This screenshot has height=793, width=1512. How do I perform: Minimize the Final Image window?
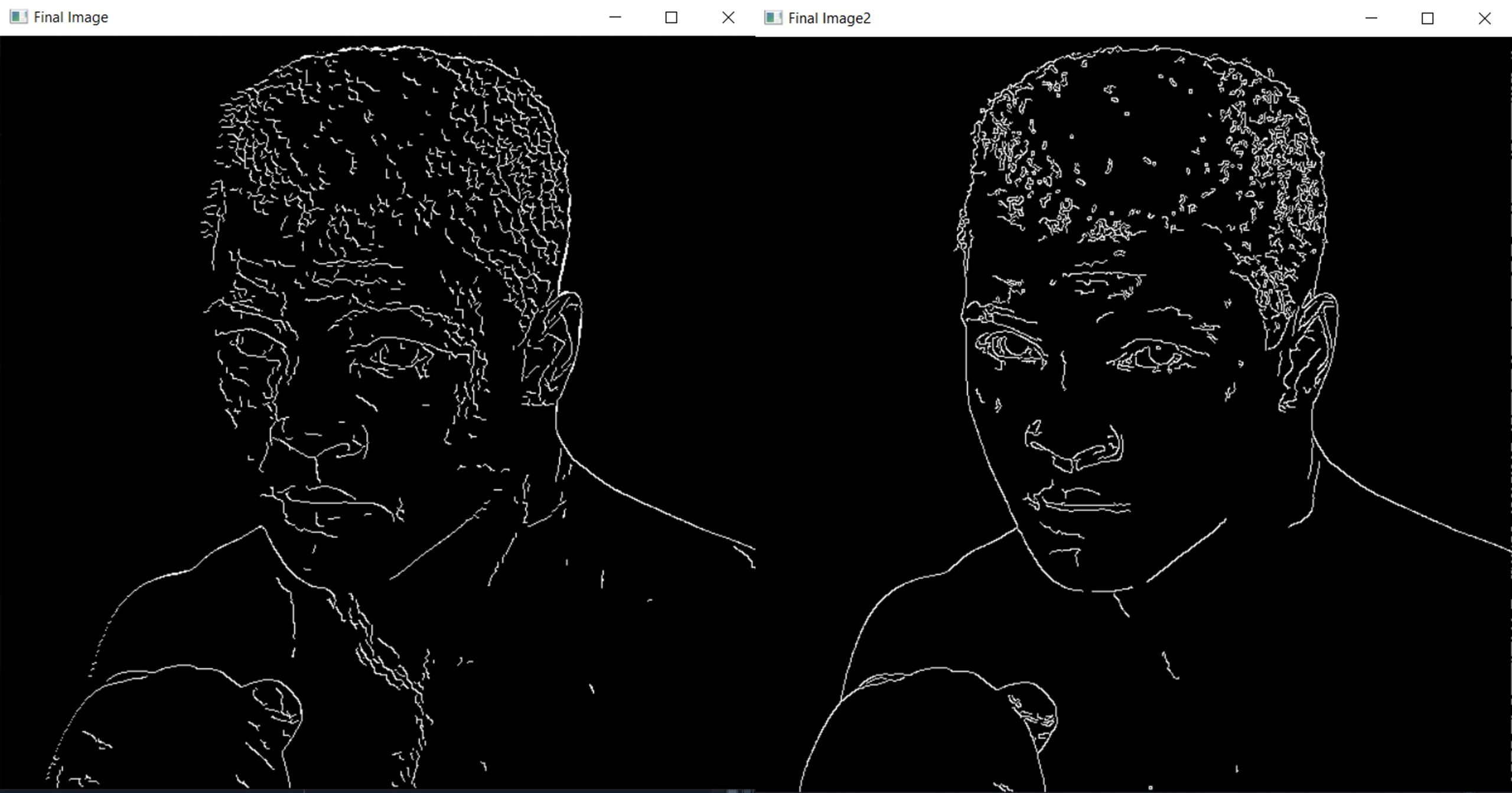click(615, 17)
